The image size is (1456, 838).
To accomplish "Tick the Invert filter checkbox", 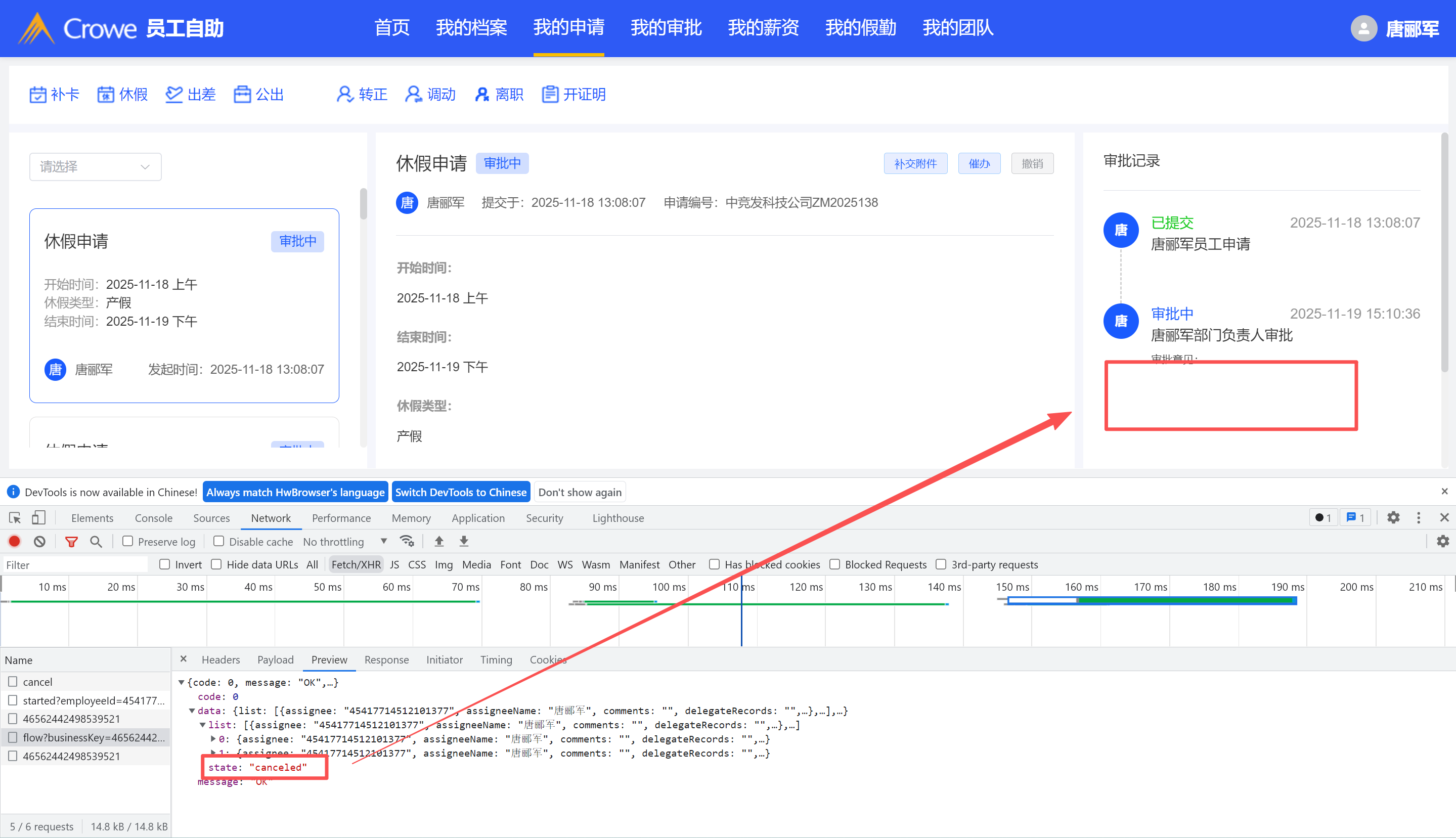I will coord(164,564).
